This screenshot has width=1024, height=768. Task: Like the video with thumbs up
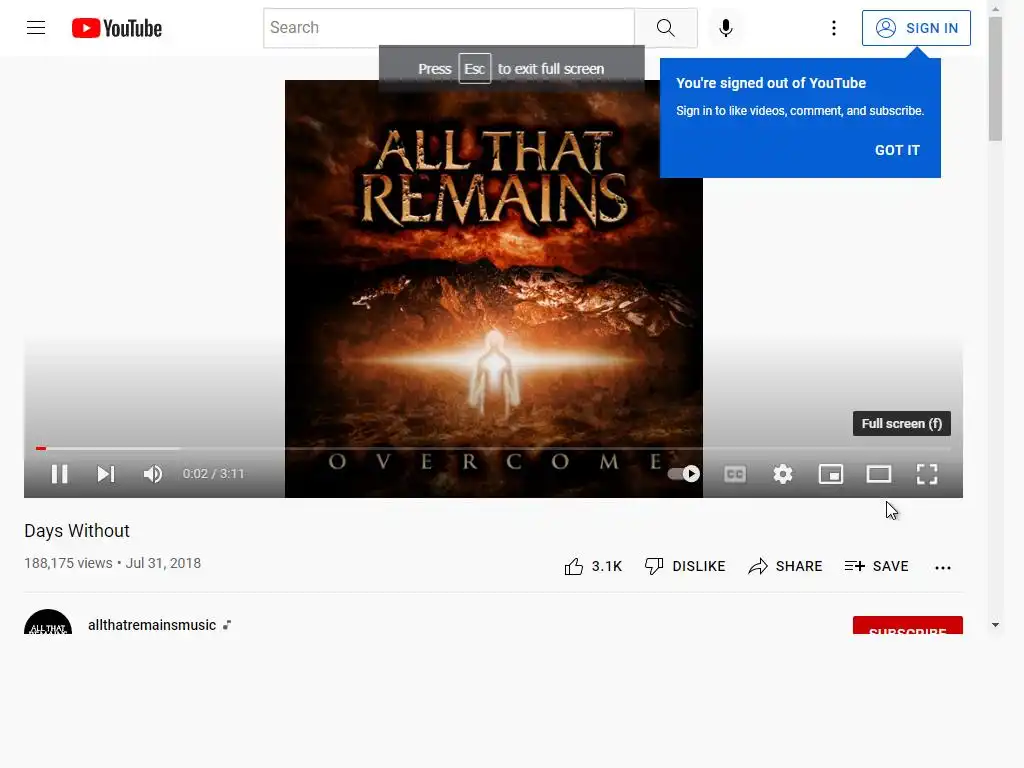coord(593,566)
